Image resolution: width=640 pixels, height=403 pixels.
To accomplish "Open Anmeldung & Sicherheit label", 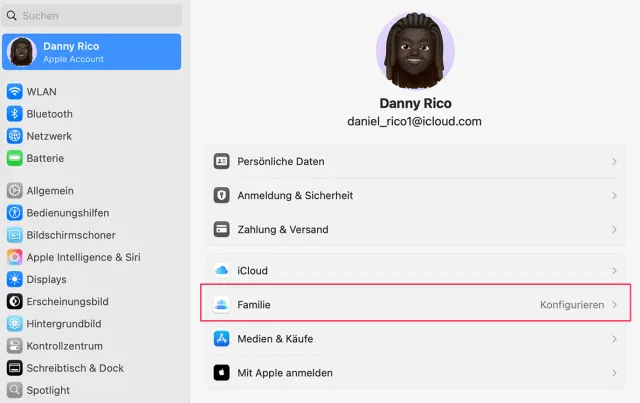I will tap(295, 196).
